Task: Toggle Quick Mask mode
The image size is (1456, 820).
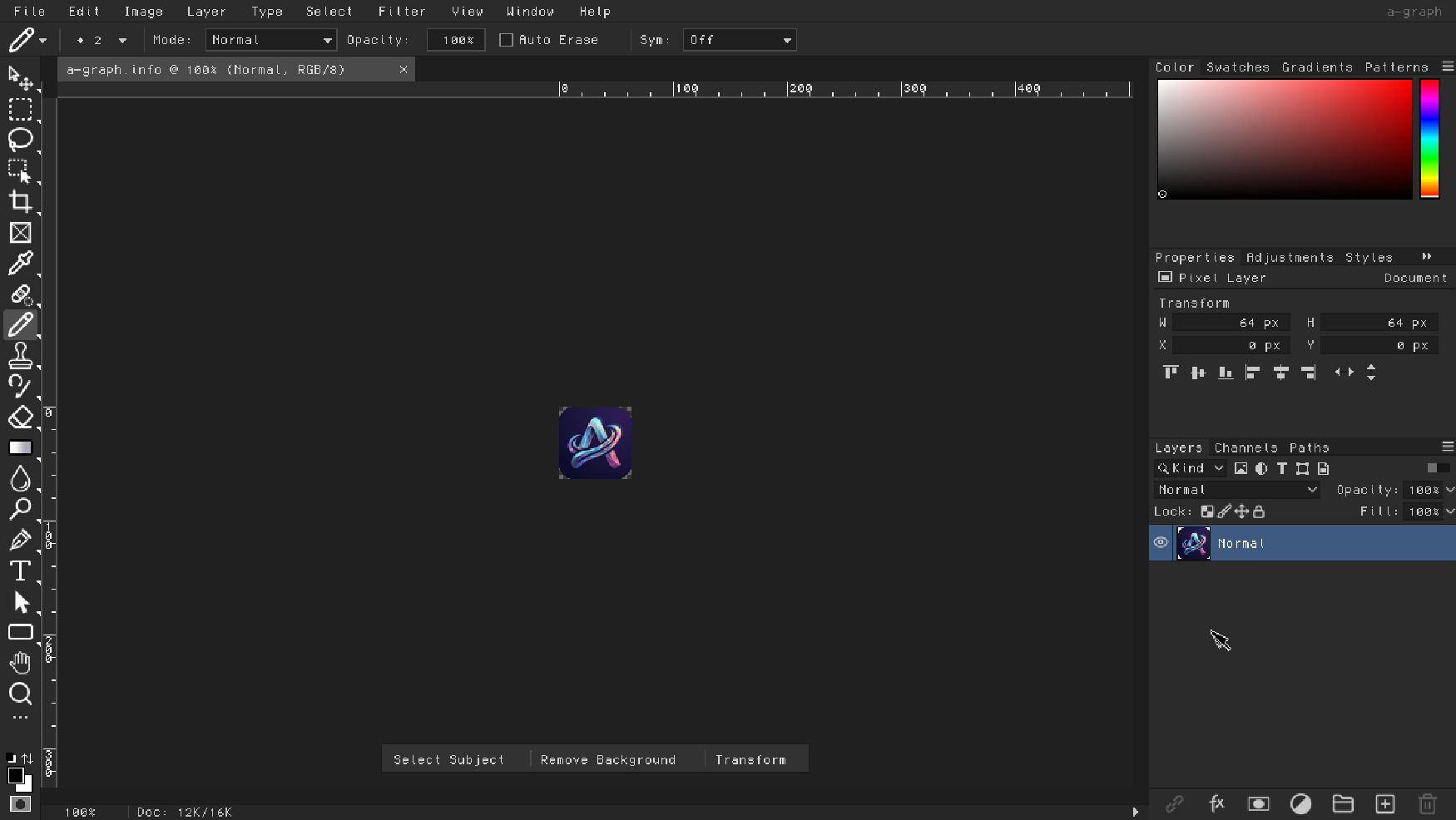Action: [x=20, y=804]
